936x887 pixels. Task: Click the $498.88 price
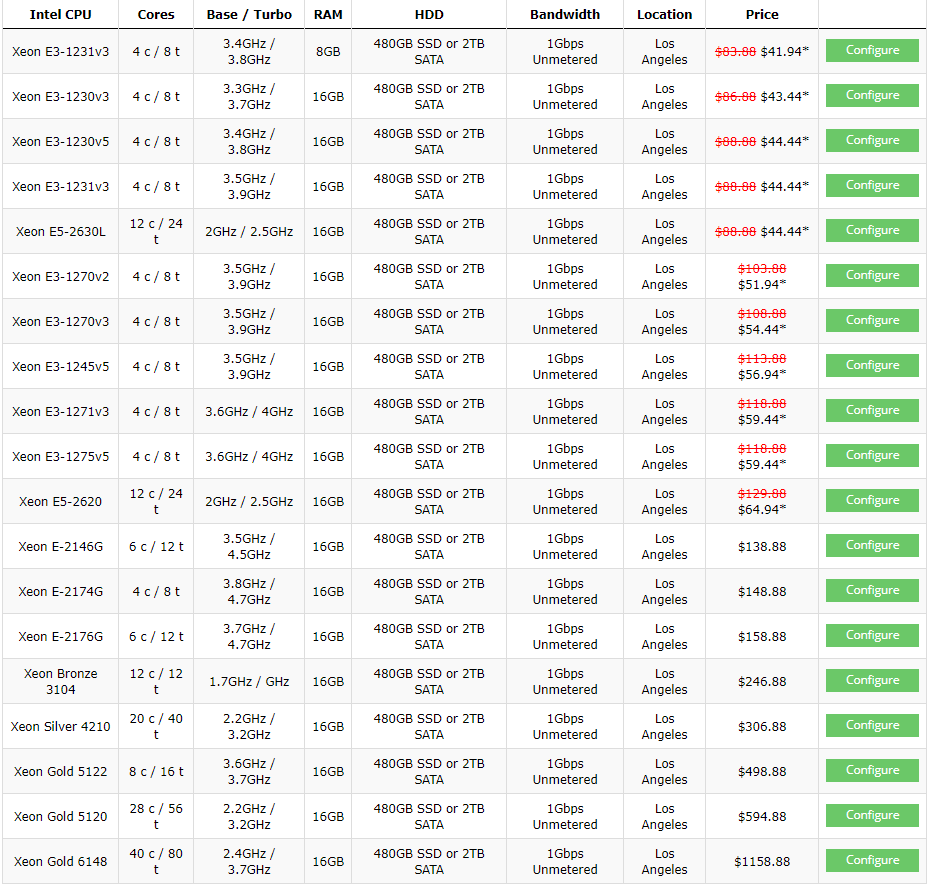pyautogui.click(x=762, y=772)
